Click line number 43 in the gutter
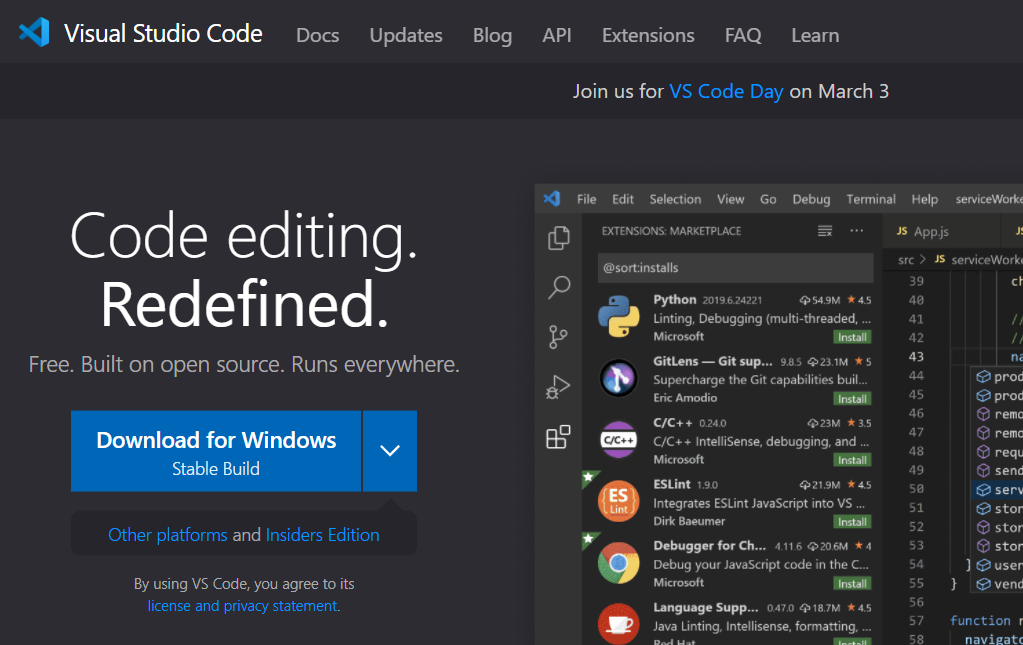The width and height of the screenshot is (1023, 645). [x=916, y=357]
